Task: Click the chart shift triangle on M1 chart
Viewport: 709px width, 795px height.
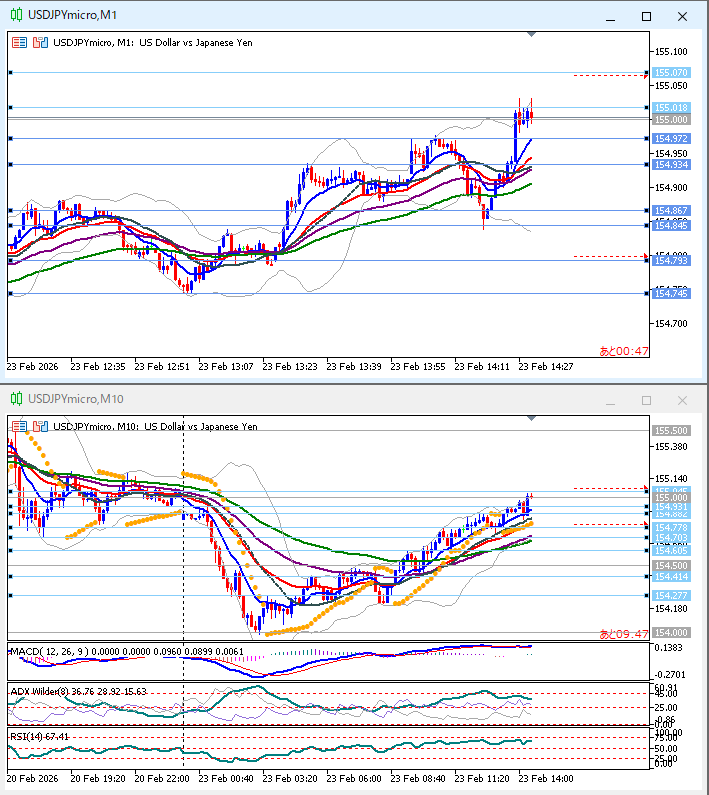Action: (531, 35)
